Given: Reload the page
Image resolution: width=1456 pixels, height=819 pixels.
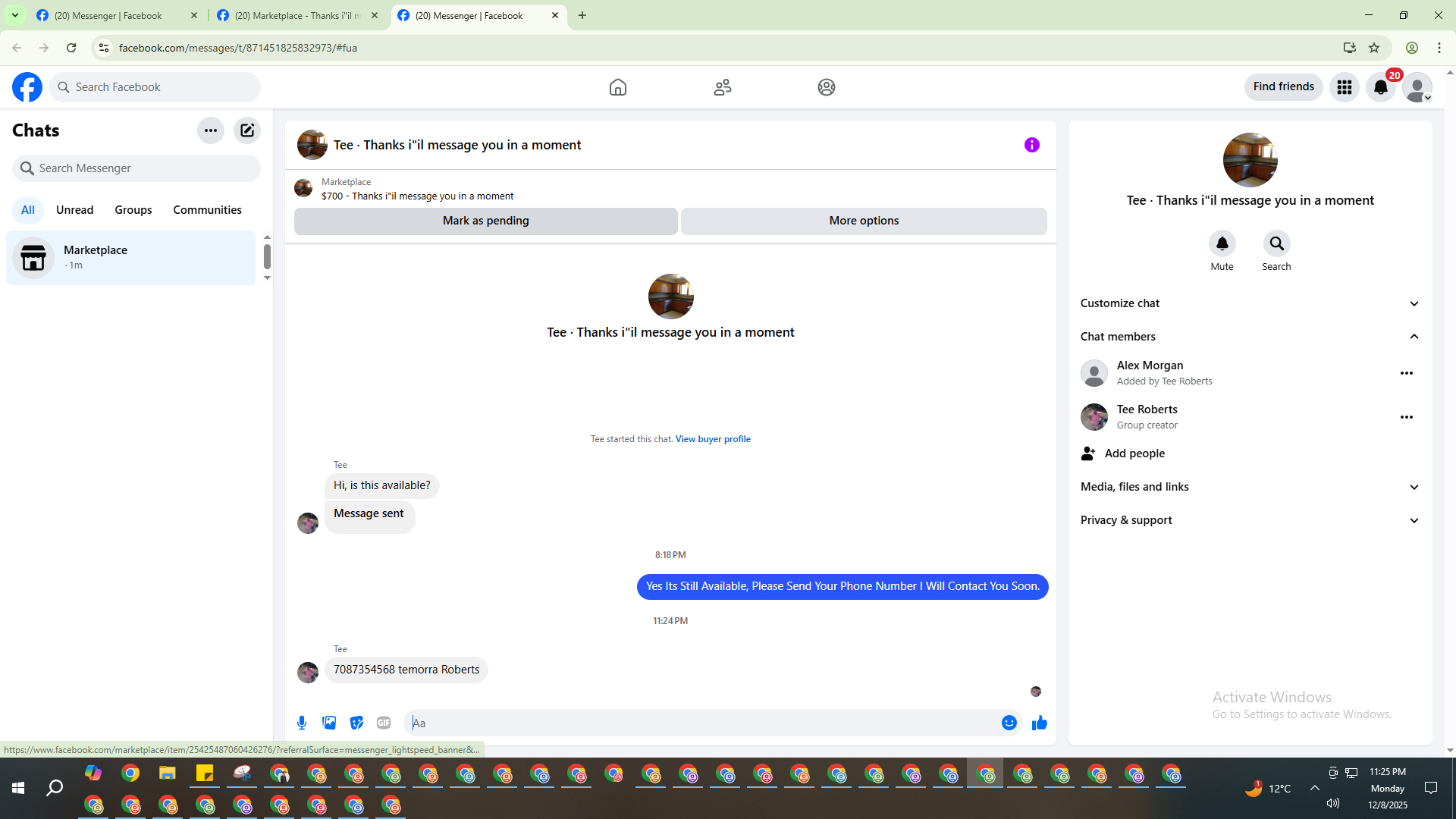Looking at the screenshot, I should pos(71,48).
